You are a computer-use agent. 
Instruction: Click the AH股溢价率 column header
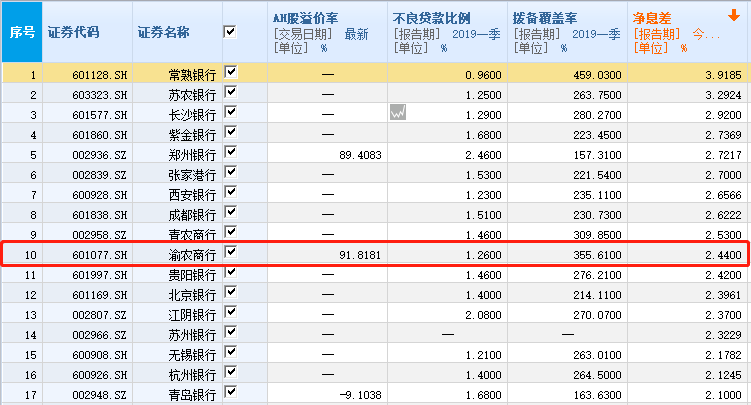[328, 32]
